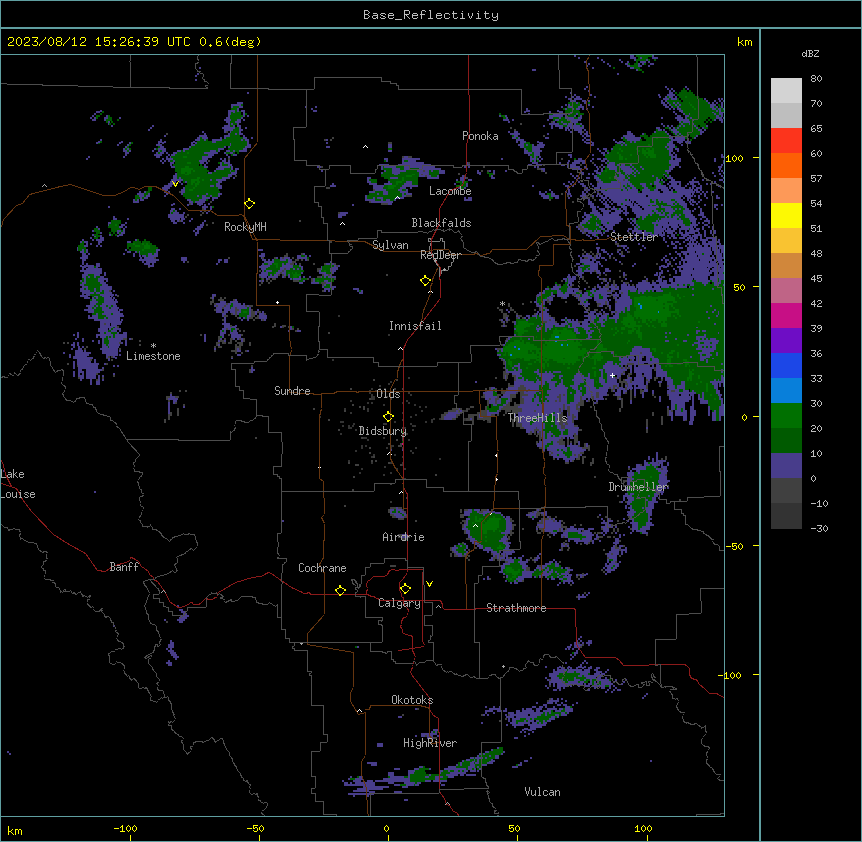Screen dimensions: 862x842
Task: Select the HighRiver label
Action: coord(430,743)
